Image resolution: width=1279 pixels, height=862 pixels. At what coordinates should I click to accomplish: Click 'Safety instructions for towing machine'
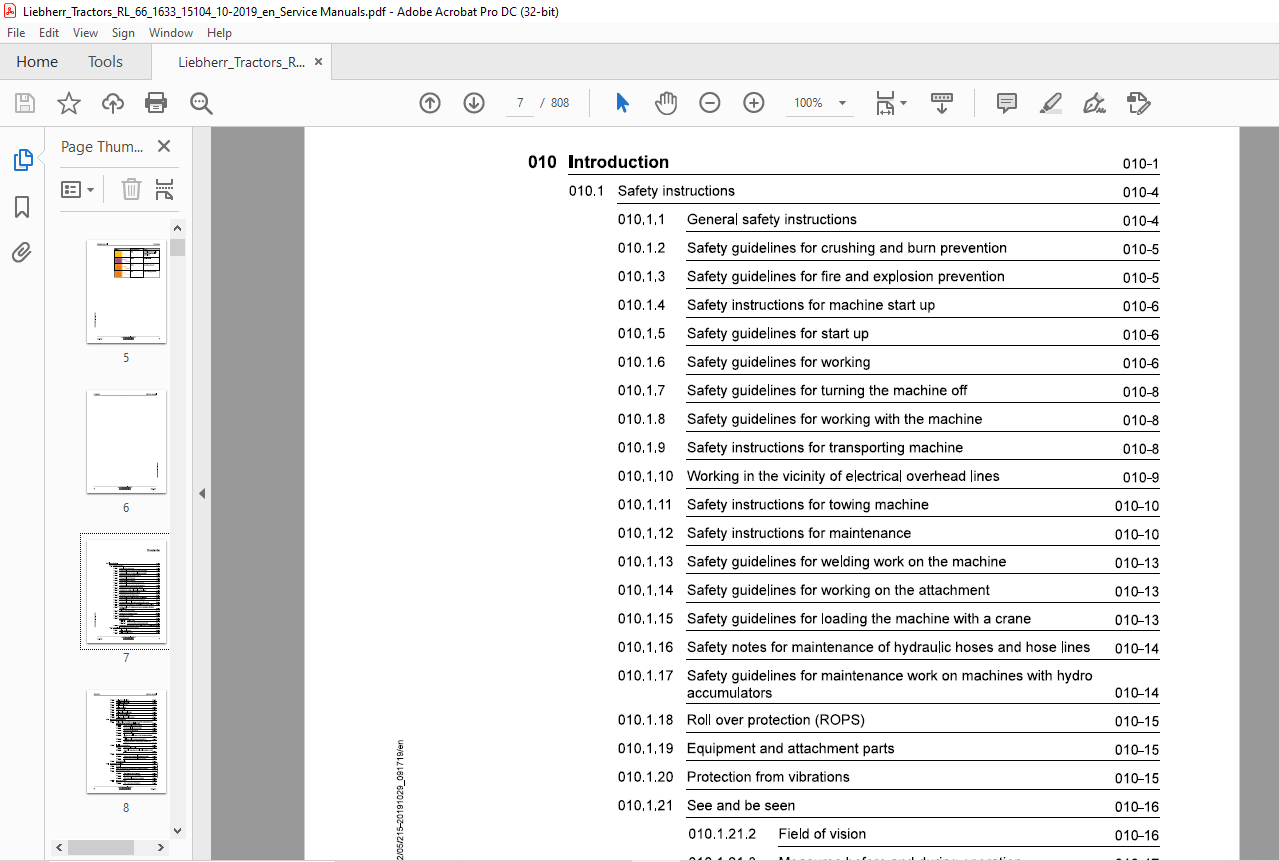tap(808, 505)
